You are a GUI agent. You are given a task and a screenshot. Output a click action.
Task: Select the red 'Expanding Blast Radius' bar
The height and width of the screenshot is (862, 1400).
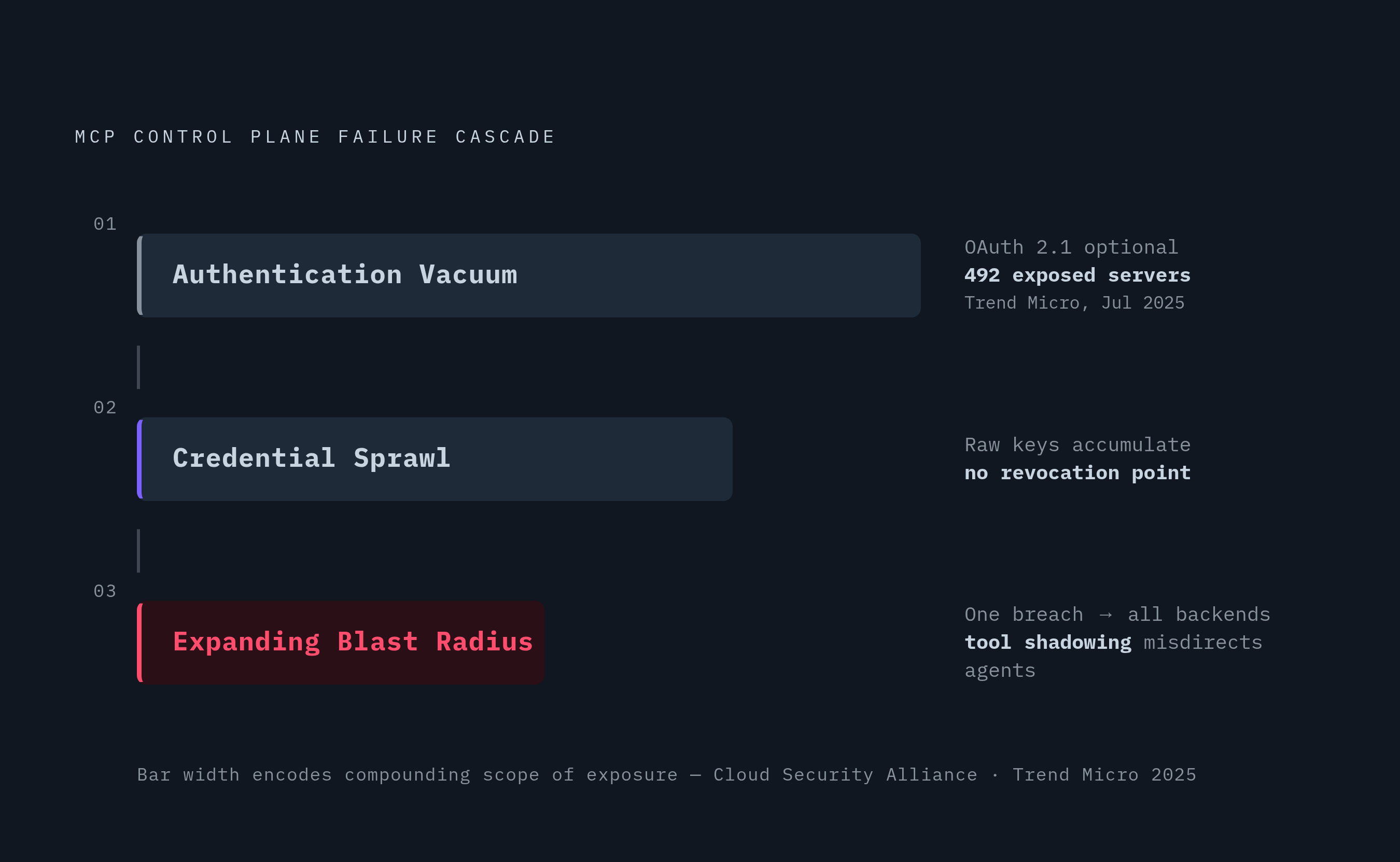[341, 643]
